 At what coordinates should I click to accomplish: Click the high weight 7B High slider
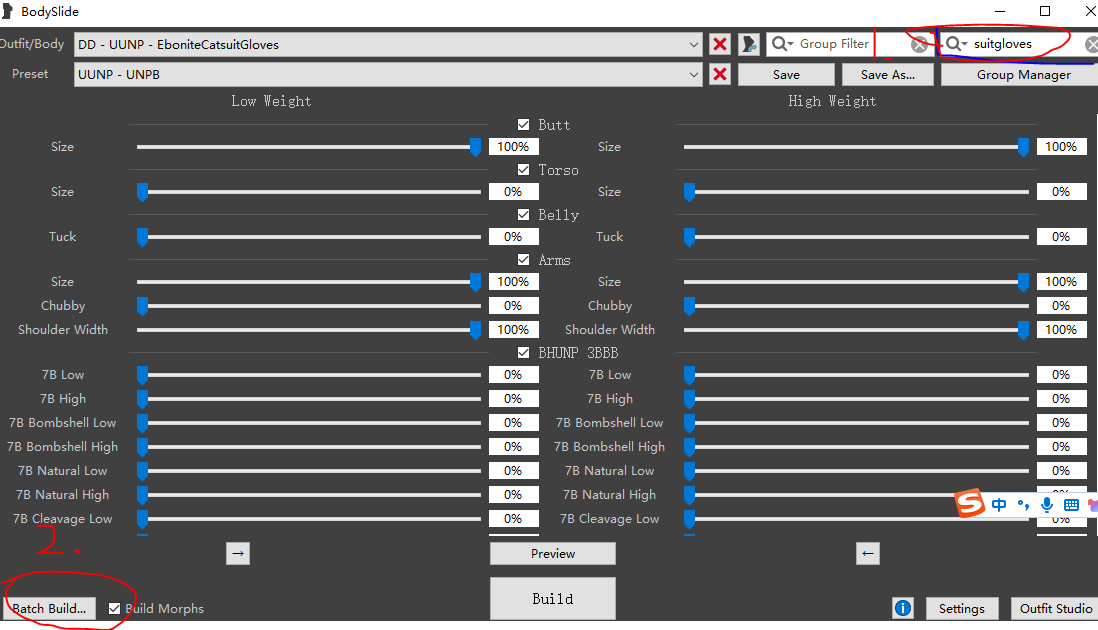click(856, 399)
